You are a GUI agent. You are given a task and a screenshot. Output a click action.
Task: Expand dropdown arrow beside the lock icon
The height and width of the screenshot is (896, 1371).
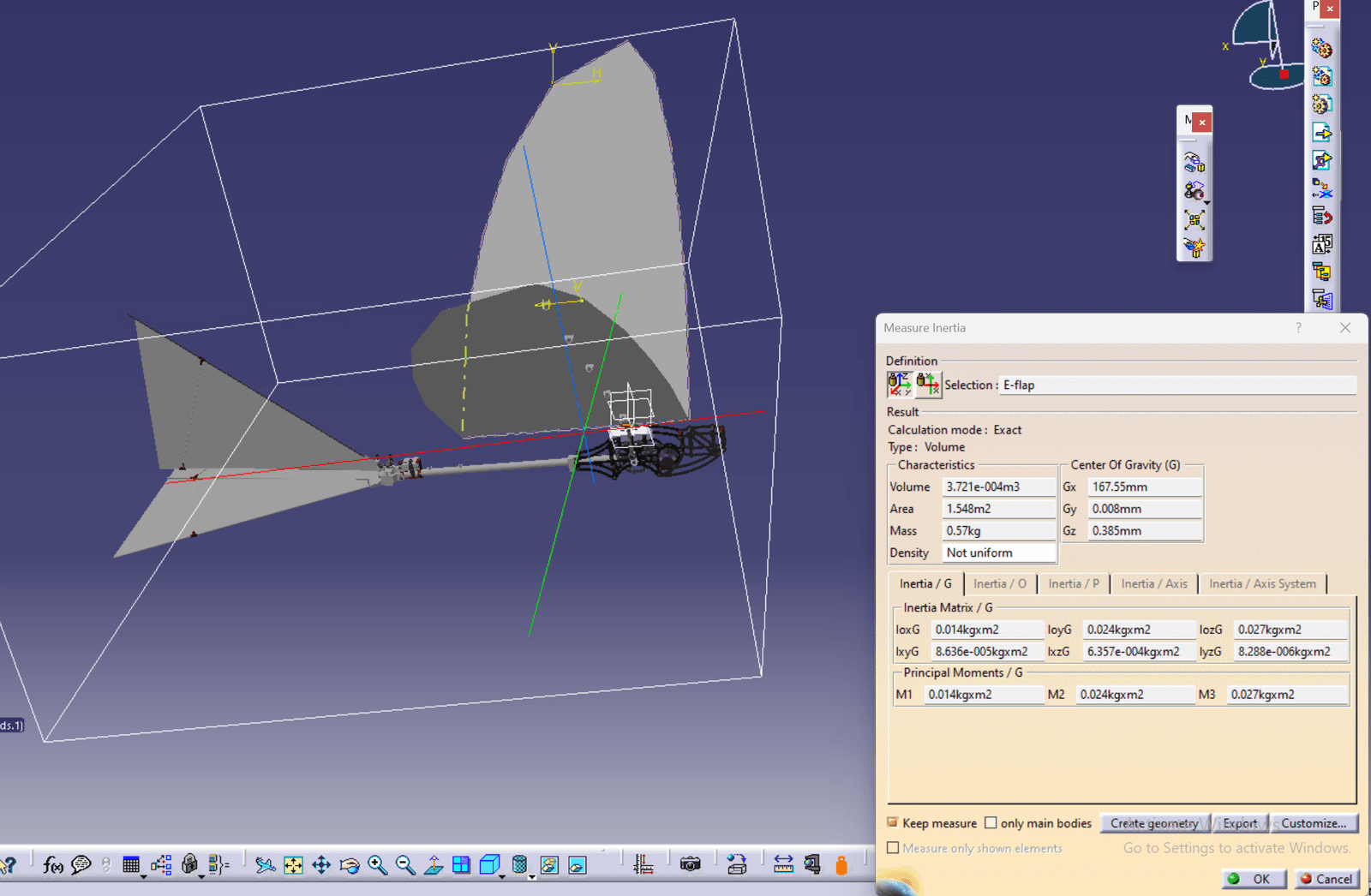click(x=201, y=876)
